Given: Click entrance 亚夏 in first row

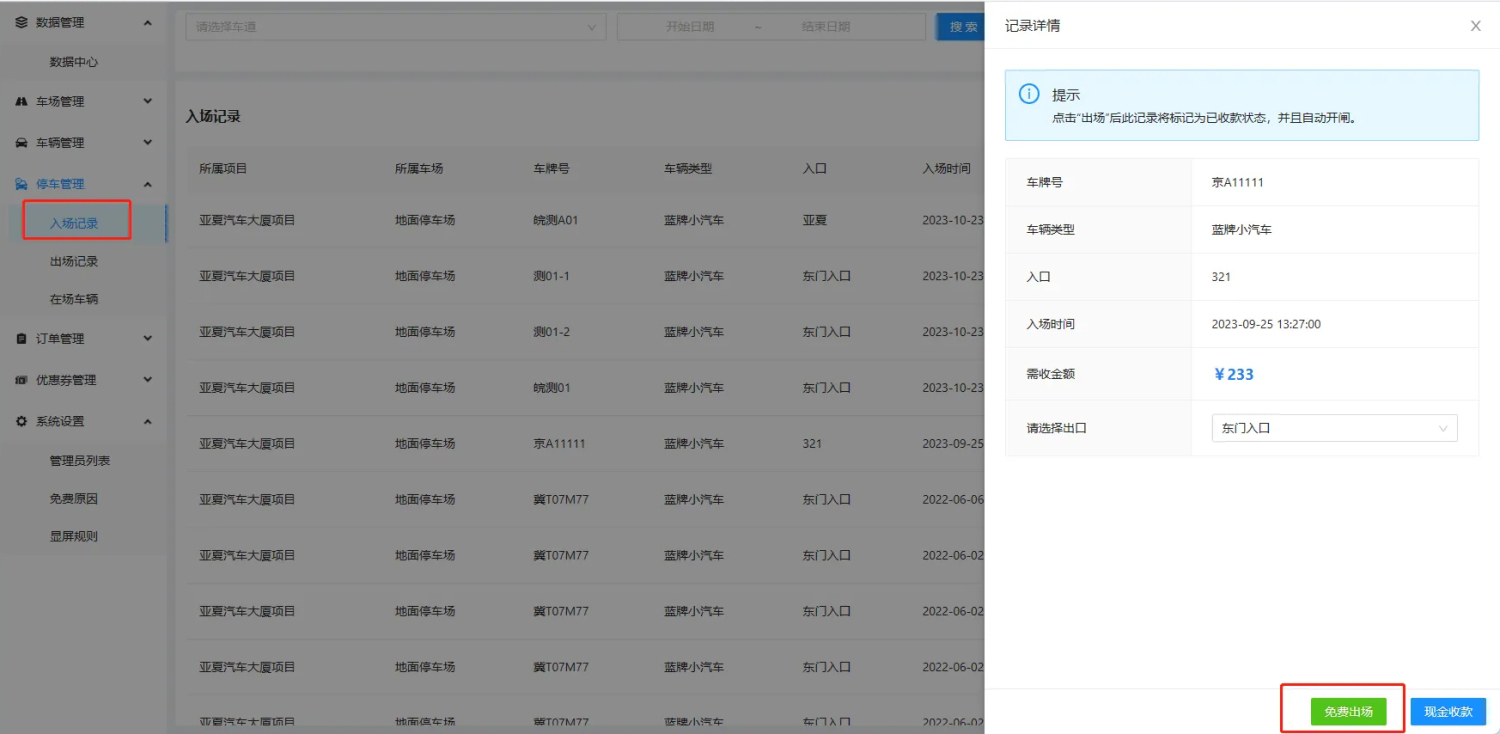Looking at the screenshot, I should (x=815, y=220).
